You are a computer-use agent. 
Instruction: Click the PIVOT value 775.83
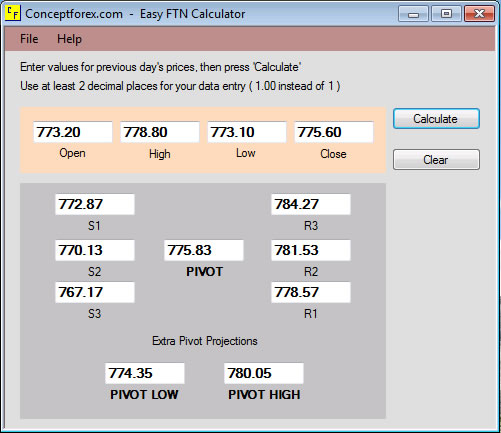click(204, 250)
